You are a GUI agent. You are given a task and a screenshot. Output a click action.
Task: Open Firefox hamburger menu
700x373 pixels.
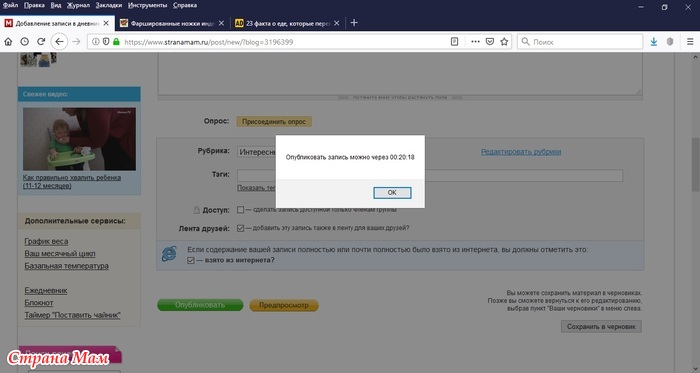(x=690, y=41)
